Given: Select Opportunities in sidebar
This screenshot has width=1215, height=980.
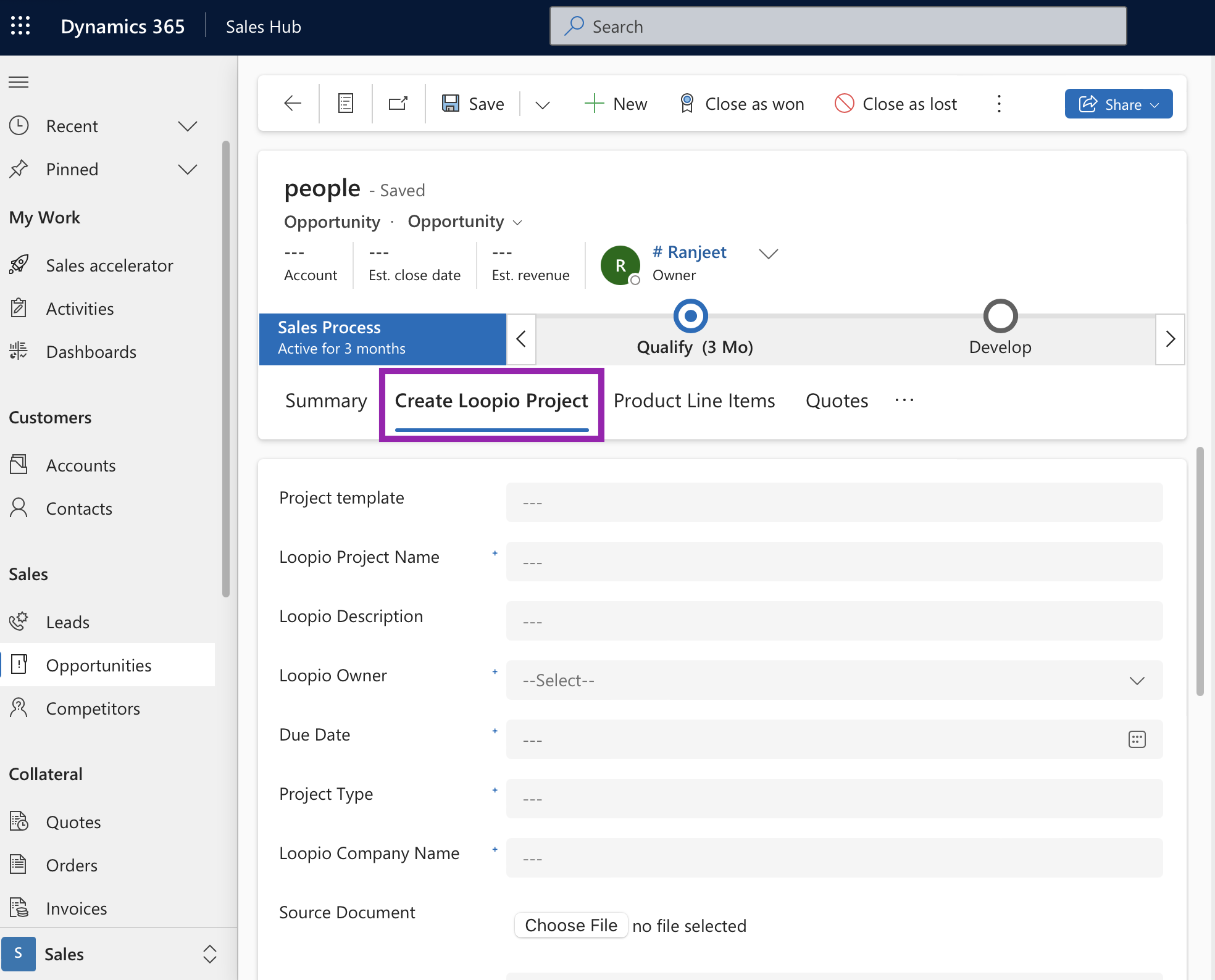Looking at the screenshot, I should 107,665.
